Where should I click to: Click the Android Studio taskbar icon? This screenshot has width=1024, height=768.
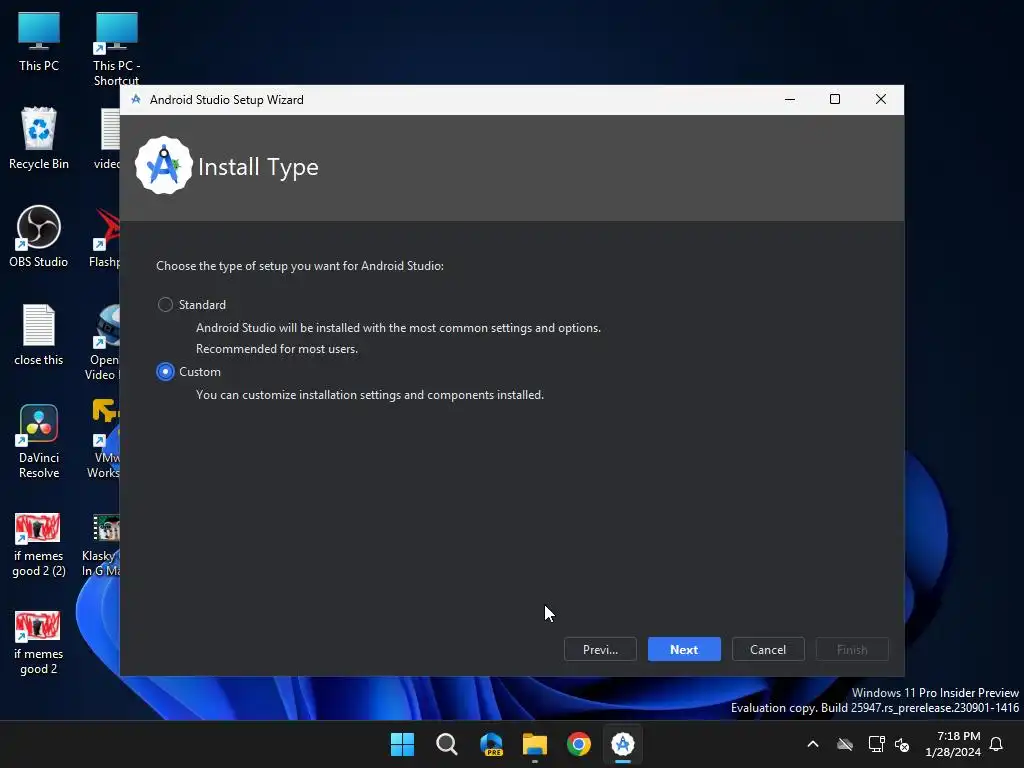(622, 744)
